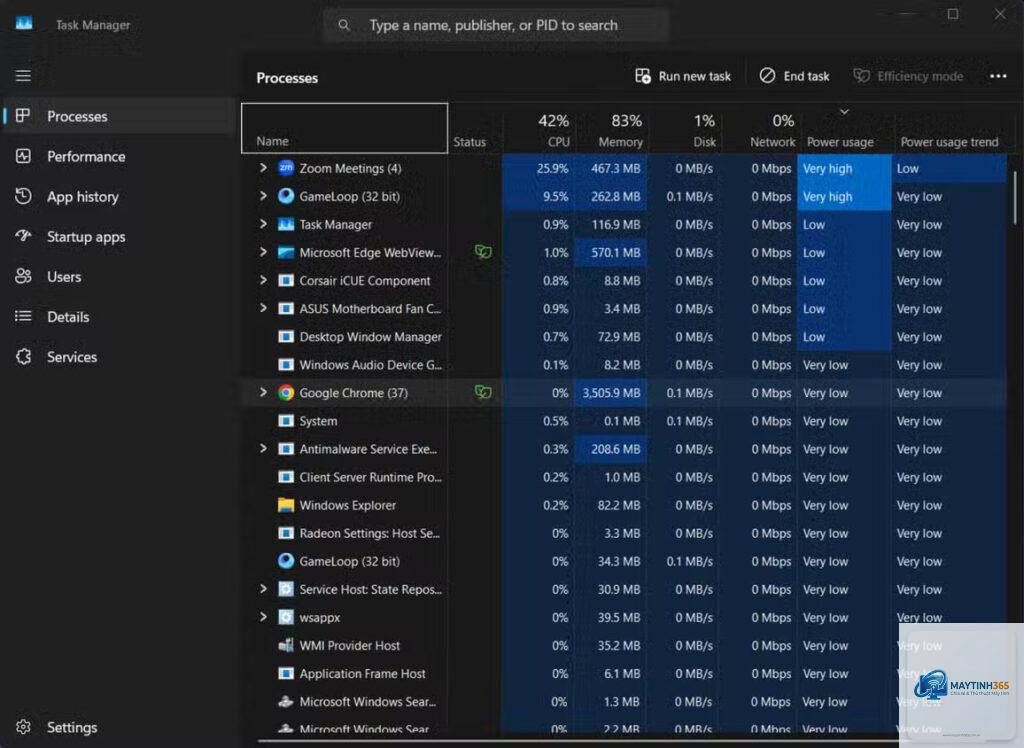Sort by the Power usage trend column
Viewport: 1024px width, 748px height.
pos(949,129)
